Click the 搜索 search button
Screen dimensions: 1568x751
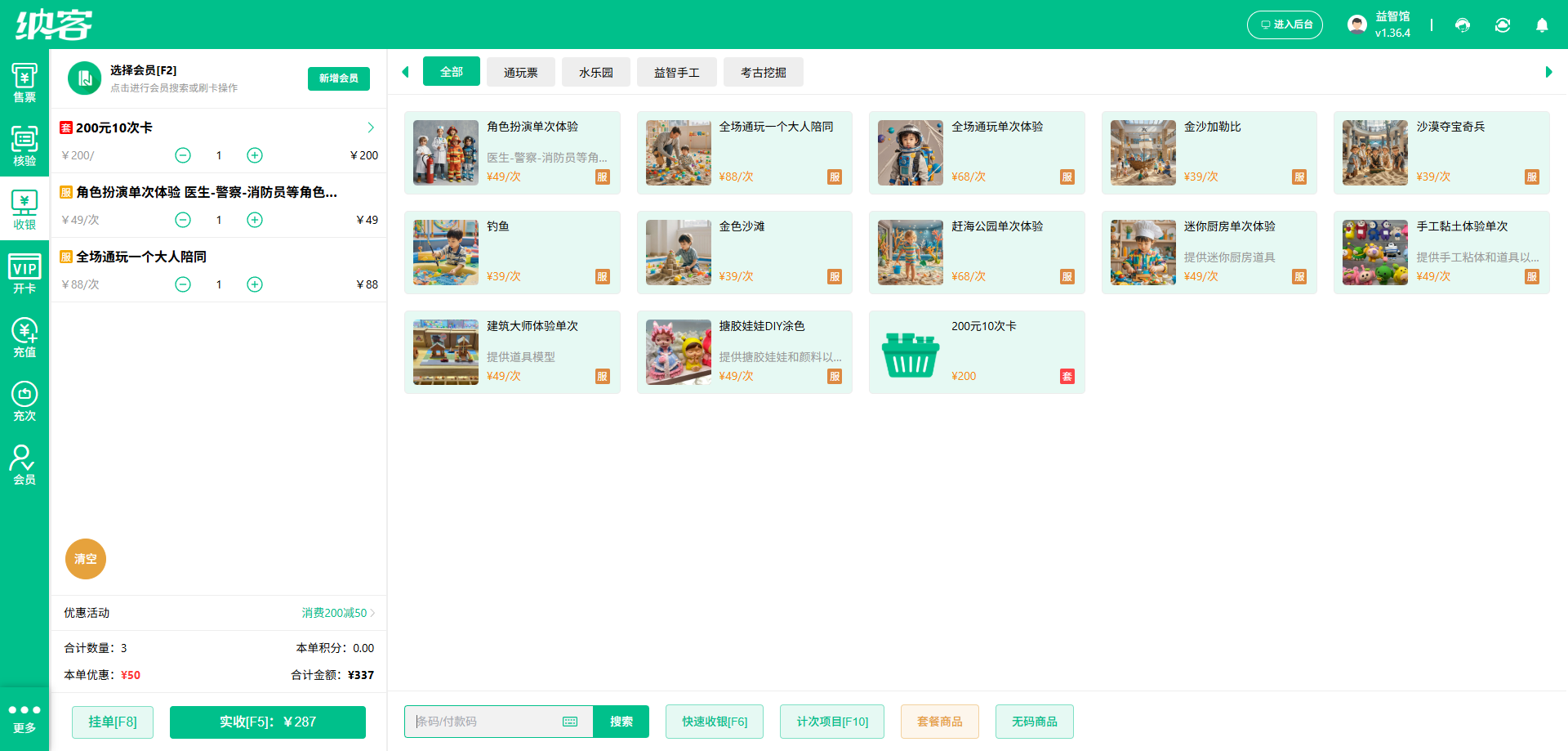point(621,722)
